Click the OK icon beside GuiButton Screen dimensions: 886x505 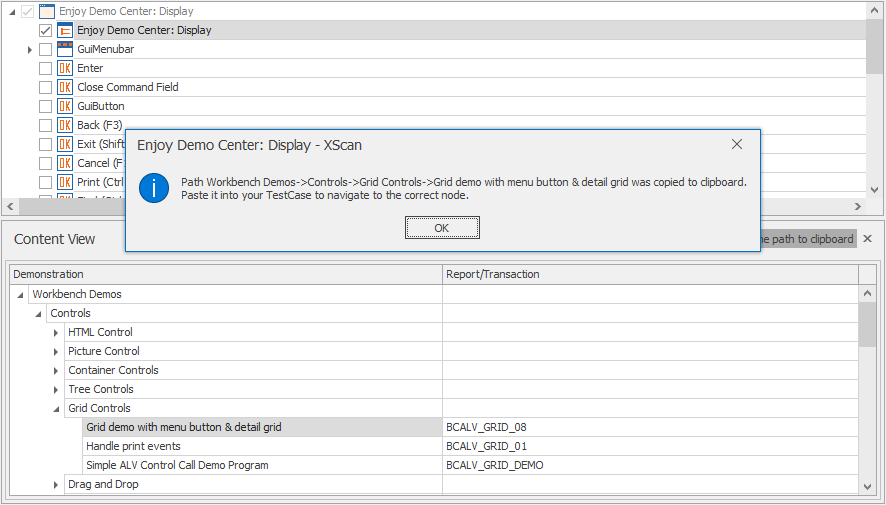[65, 106]
